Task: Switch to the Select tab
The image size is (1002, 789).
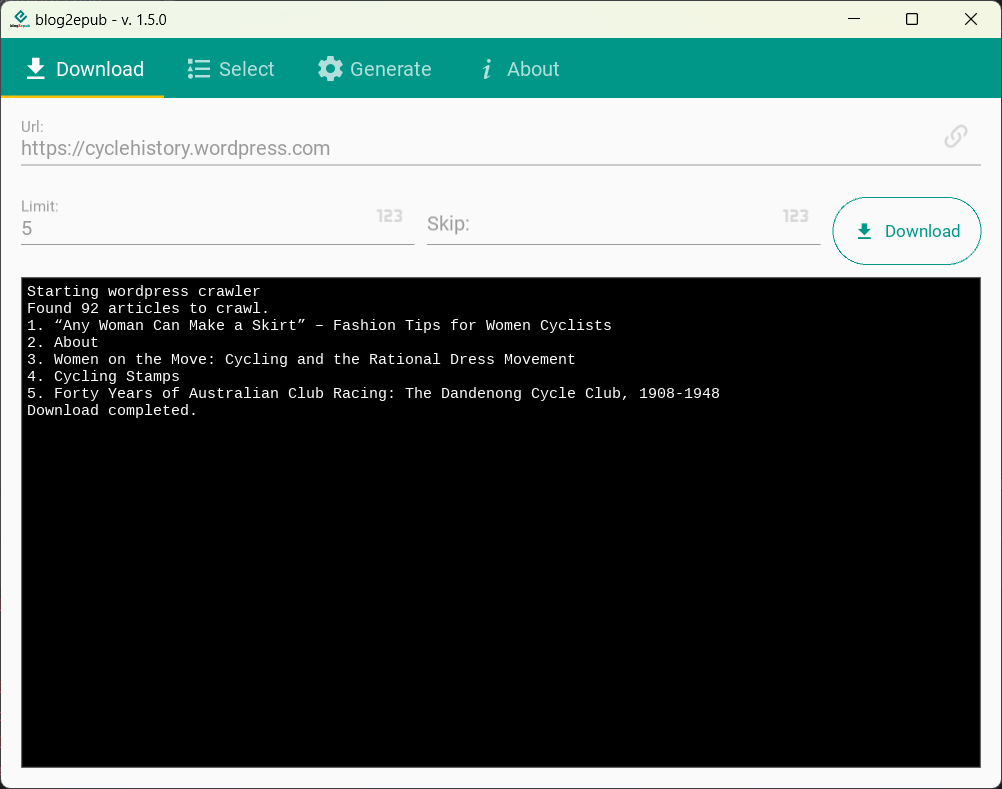Action: point(231,69)
